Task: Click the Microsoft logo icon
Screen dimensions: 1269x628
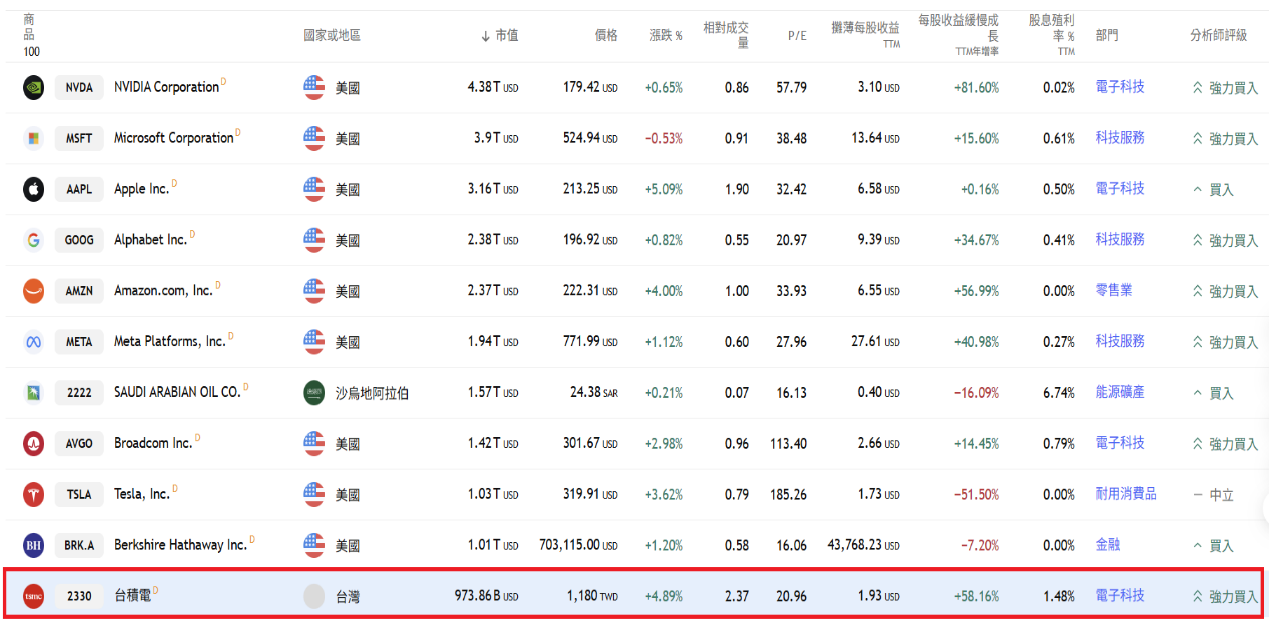Action: 34,138
